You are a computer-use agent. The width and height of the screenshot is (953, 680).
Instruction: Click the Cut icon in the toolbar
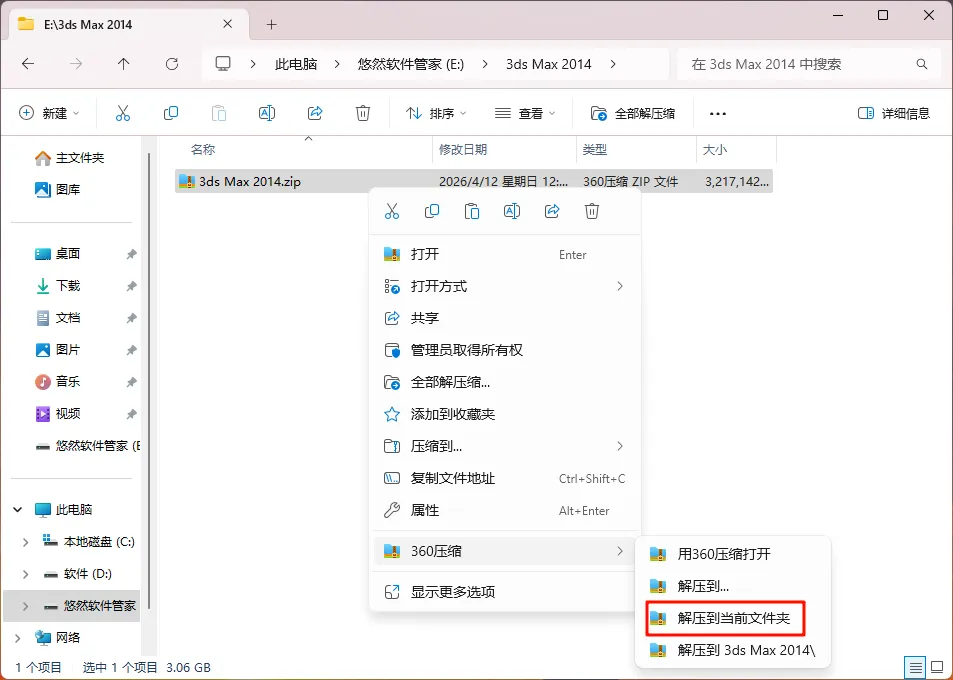coord(123,113)
